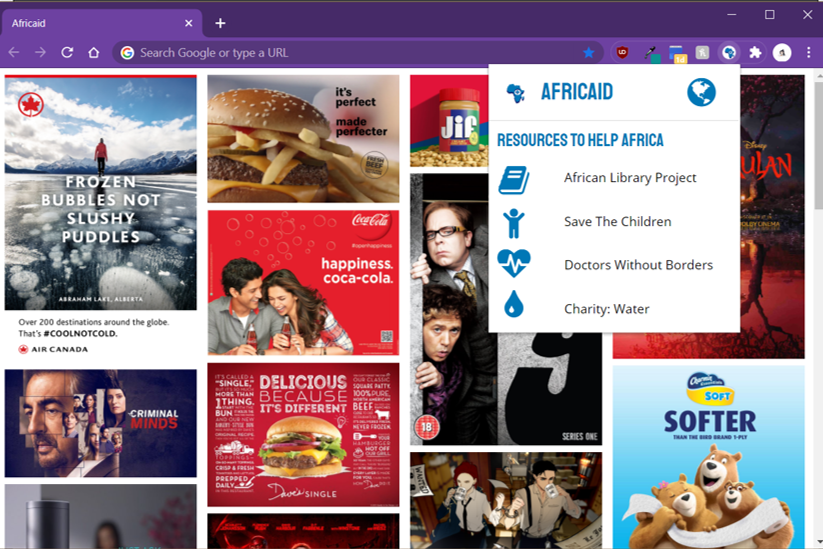Viewport: 823px width, 549px height.
Task: Click the browser back arrow
Action: click(14, 52)
